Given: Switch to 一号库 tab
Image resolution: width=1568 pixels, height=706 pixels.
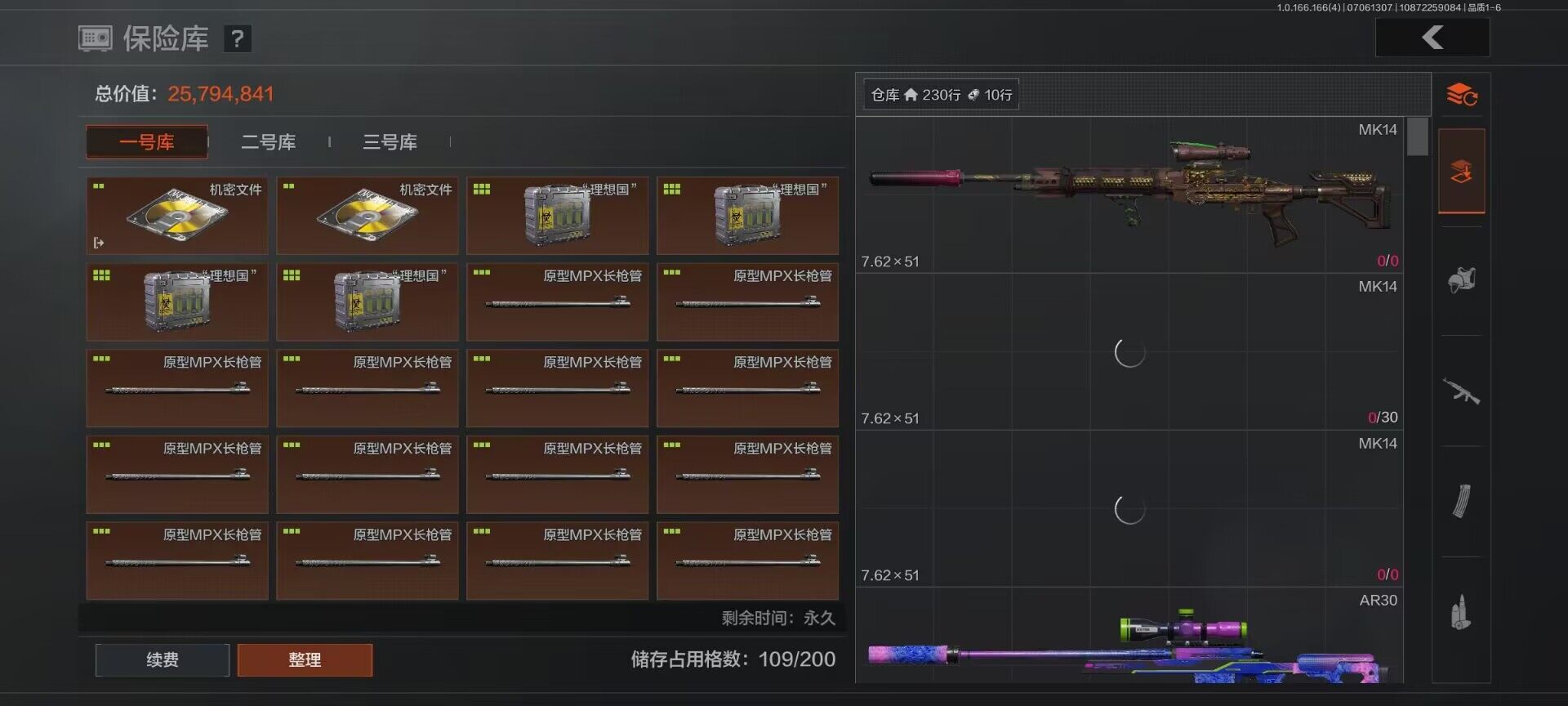Looking at the screenshot, I should [147, 142].
